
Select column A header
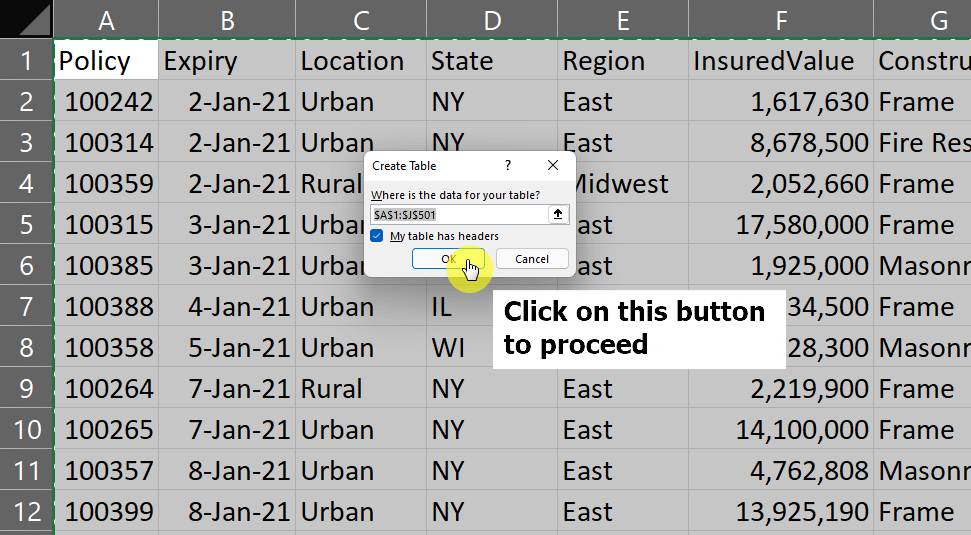coord(106,19)
